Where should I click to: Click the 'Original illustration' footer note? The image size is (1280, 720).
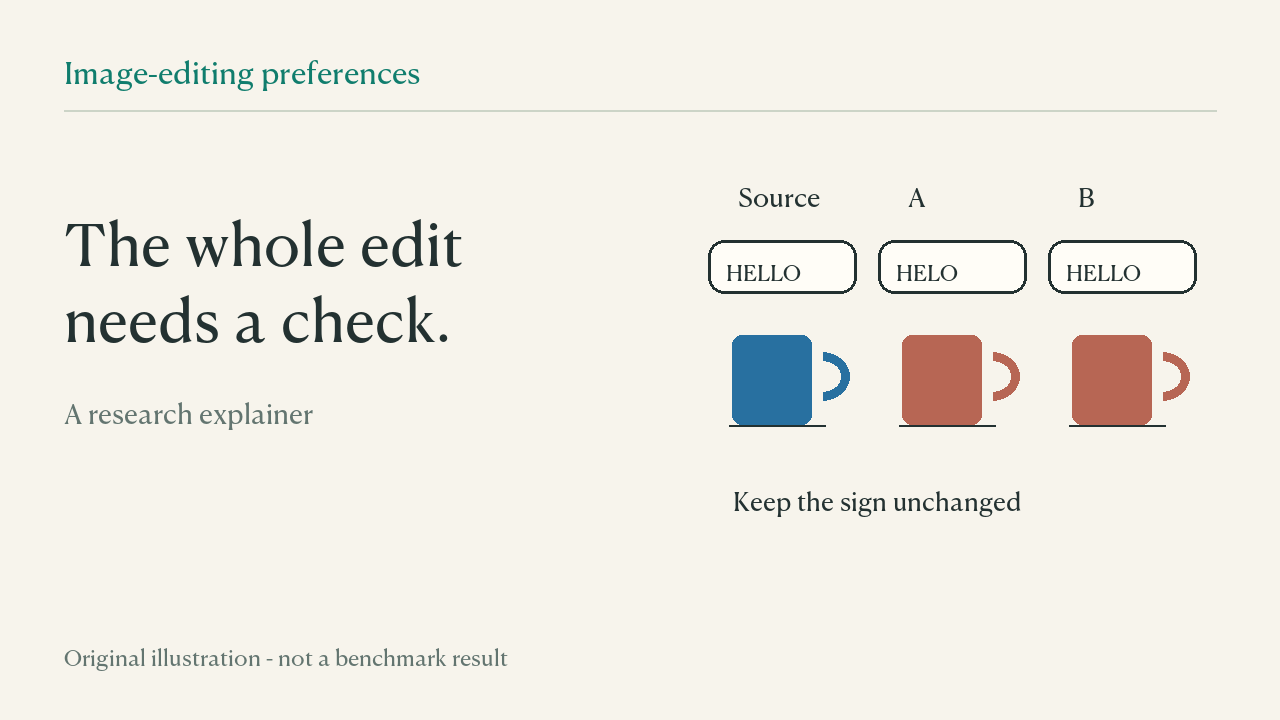point(286,659)
